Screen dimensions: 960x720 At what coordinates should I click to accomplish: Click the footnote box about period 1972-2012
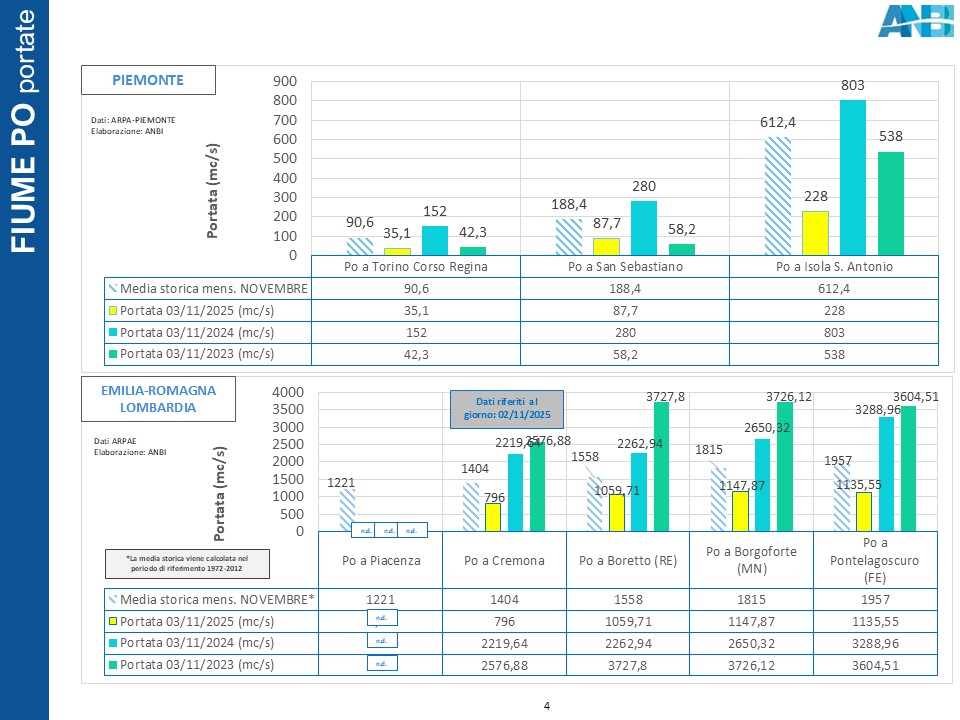(187, 564)
